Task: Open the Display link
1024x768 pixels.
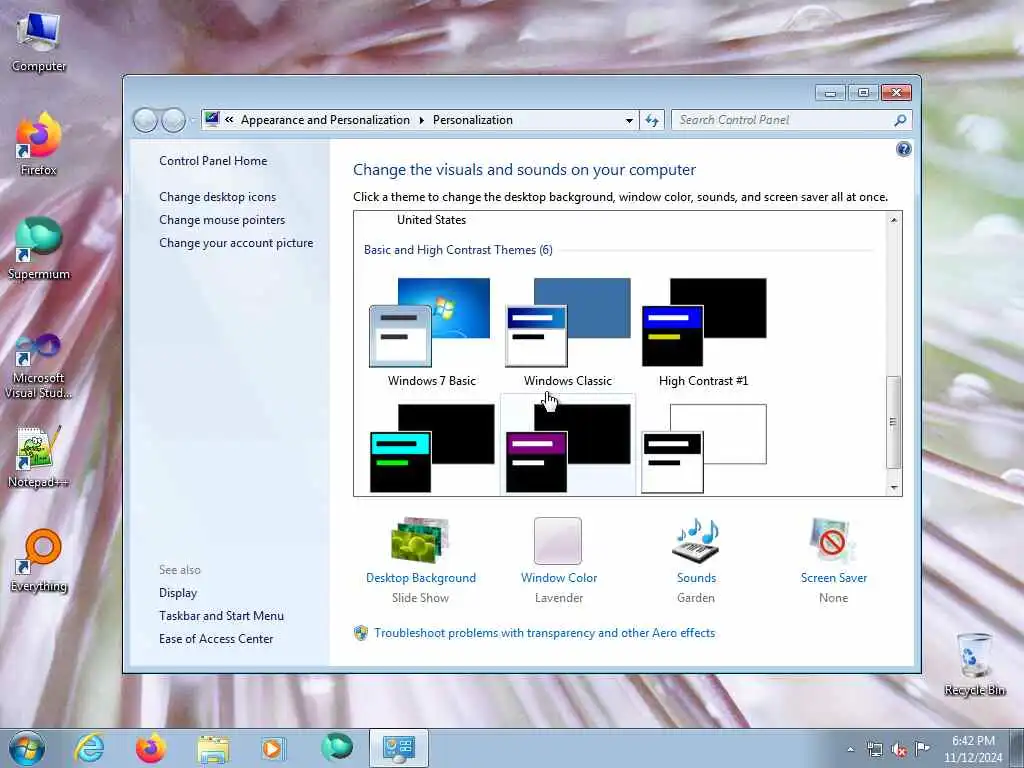Action: 178,592
